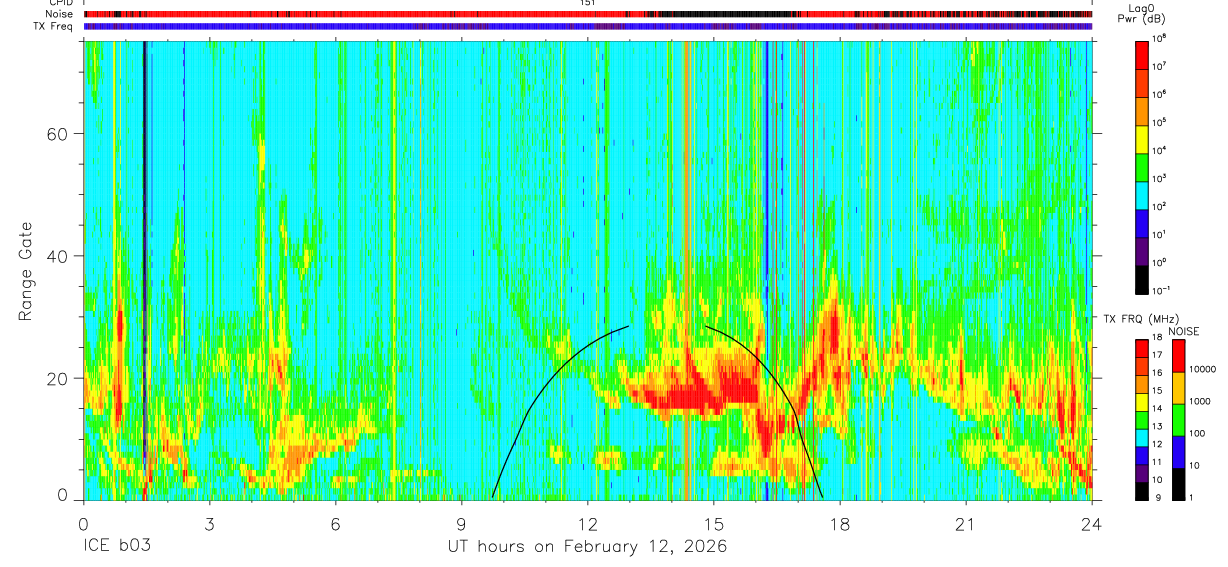
Task: Select the black bottom segment of power colorbar
Action: (x=1142, y=277)
